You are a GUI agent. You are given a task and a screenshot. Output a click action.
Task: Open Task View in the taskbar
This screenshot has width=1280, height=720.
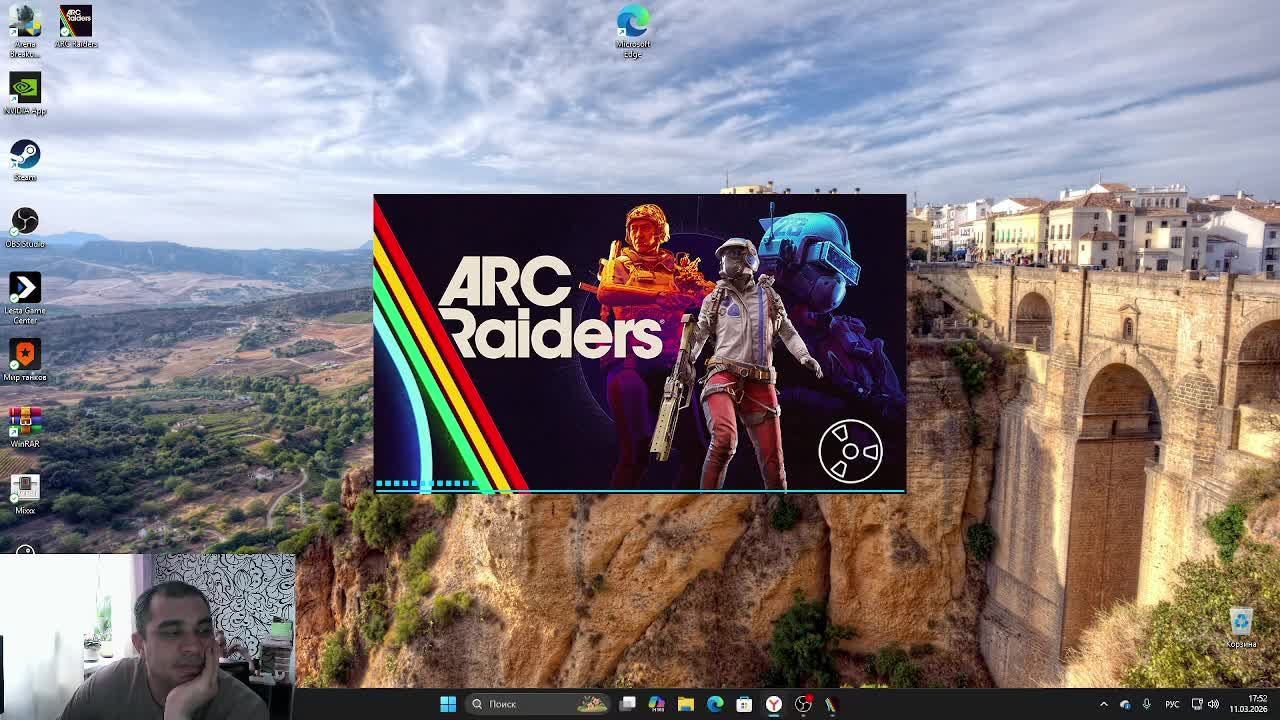pos(627,704)
